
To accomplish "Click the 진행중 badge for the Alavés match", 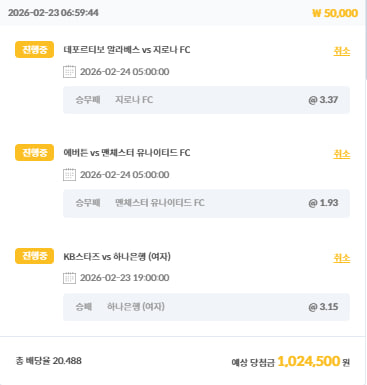I will coord(34,50).
